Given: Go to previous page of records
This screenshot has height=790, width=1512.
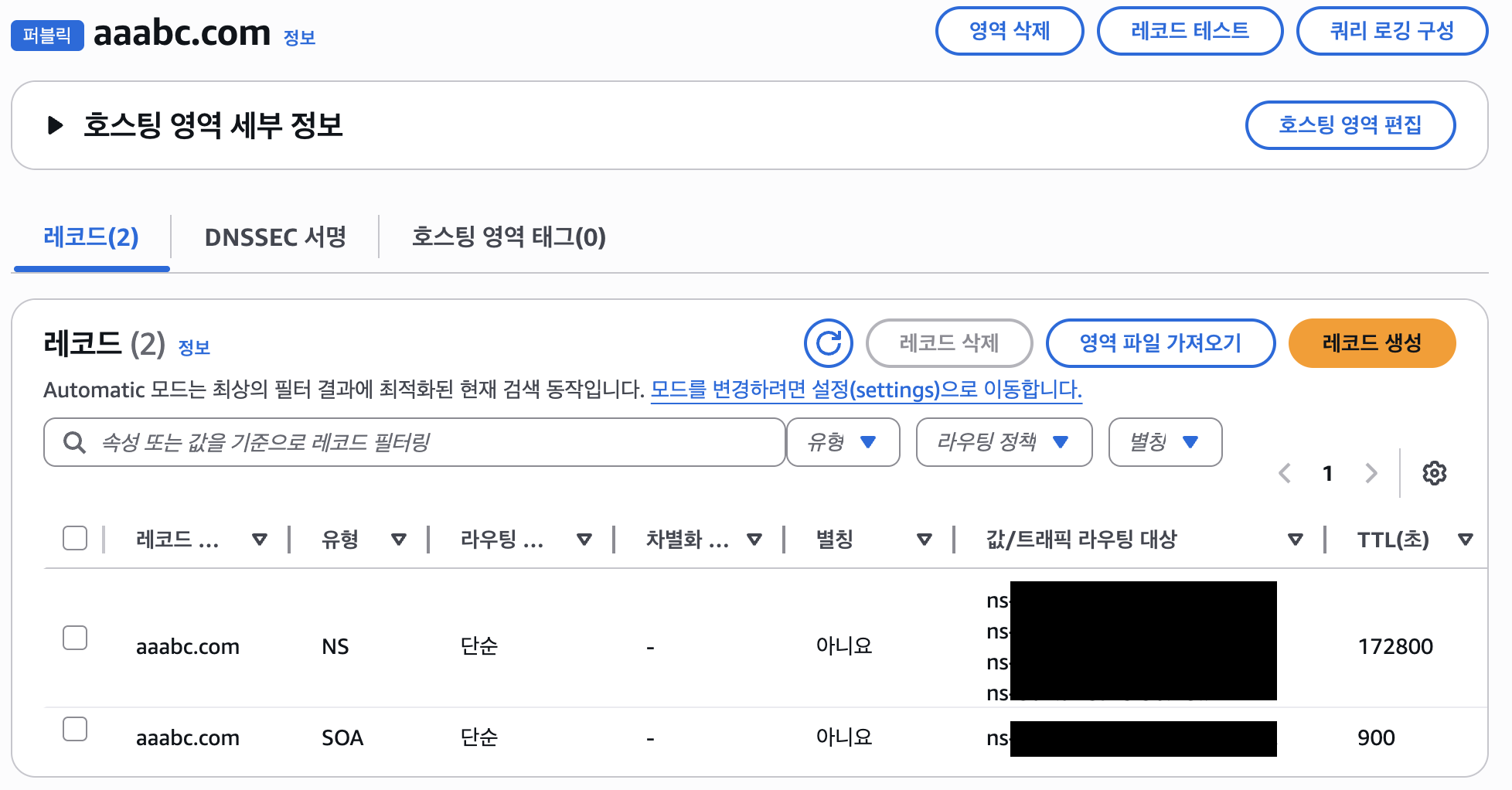Looking at the screenshot, I should (1285, 473).
